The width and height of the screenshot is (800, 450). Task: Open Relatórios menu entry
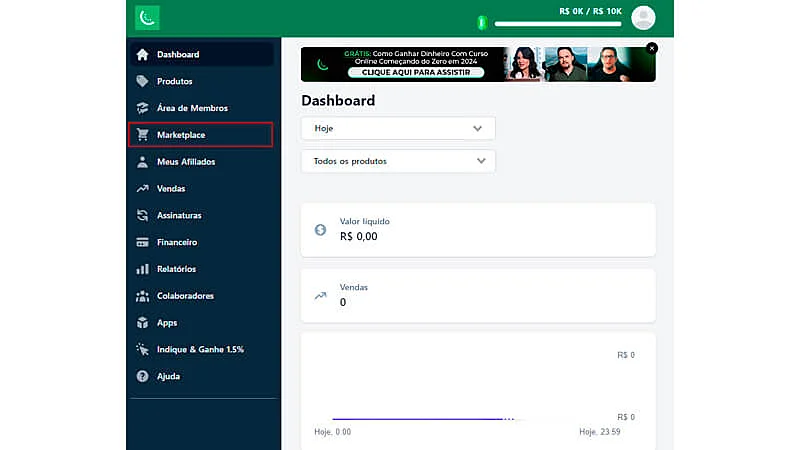(x=202, y=269)
